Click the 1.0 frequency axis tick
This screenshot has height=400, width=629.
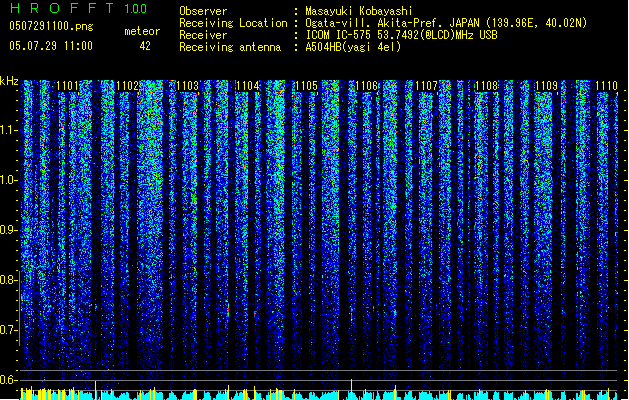[x=9, y=180]
